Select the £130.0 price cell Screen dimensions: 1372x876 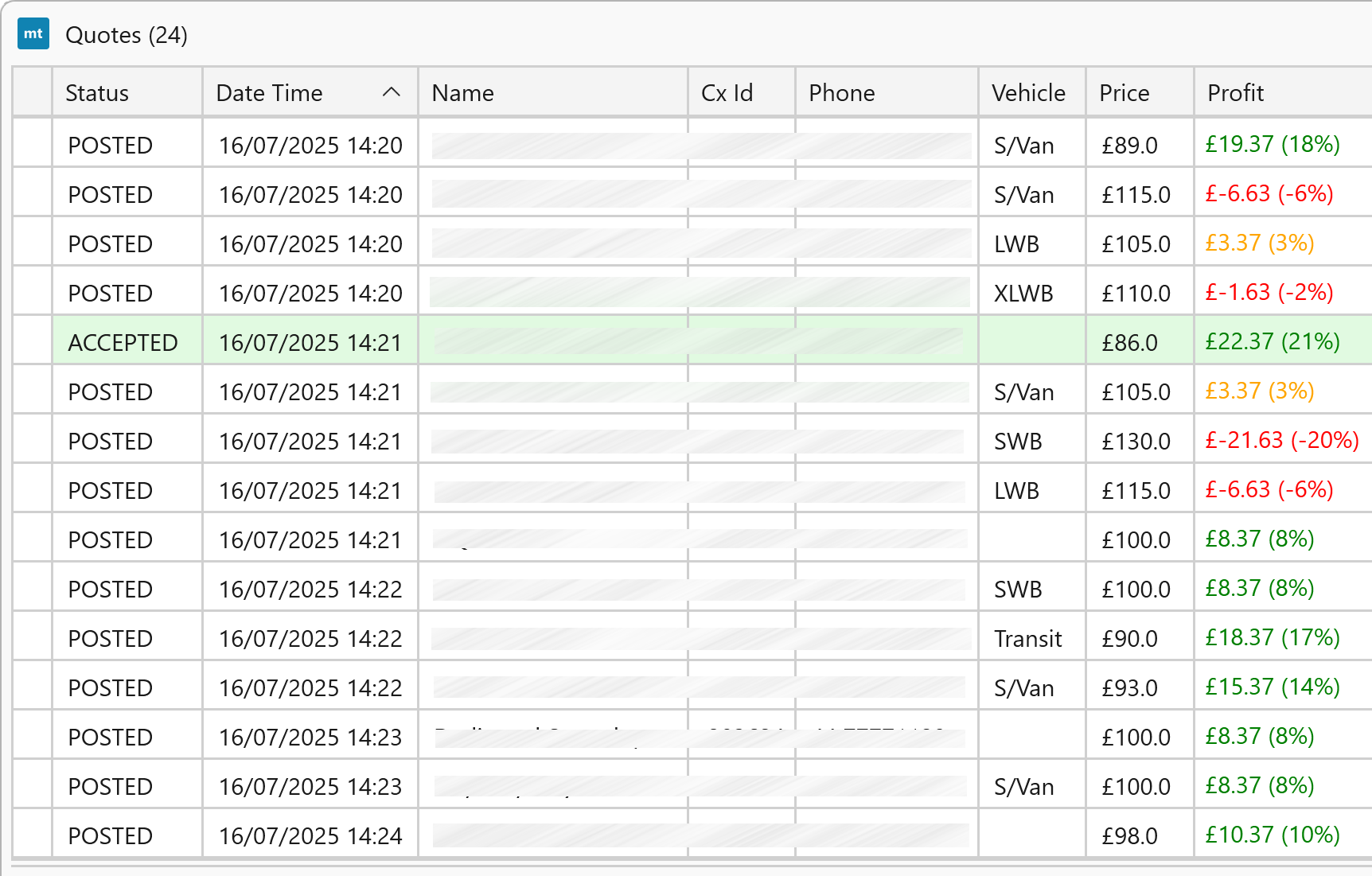tap(1136, 442)
